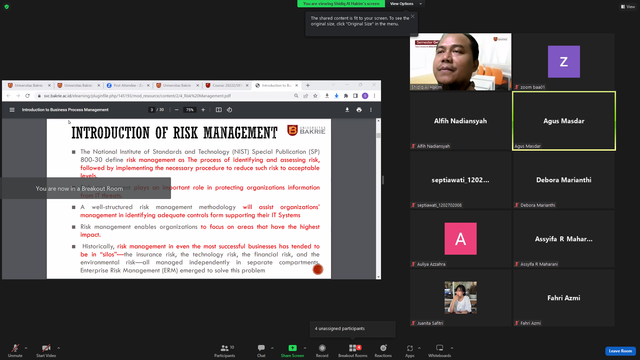Open Zoom Apps
The image size is (640, 360).
coord(410,350)
